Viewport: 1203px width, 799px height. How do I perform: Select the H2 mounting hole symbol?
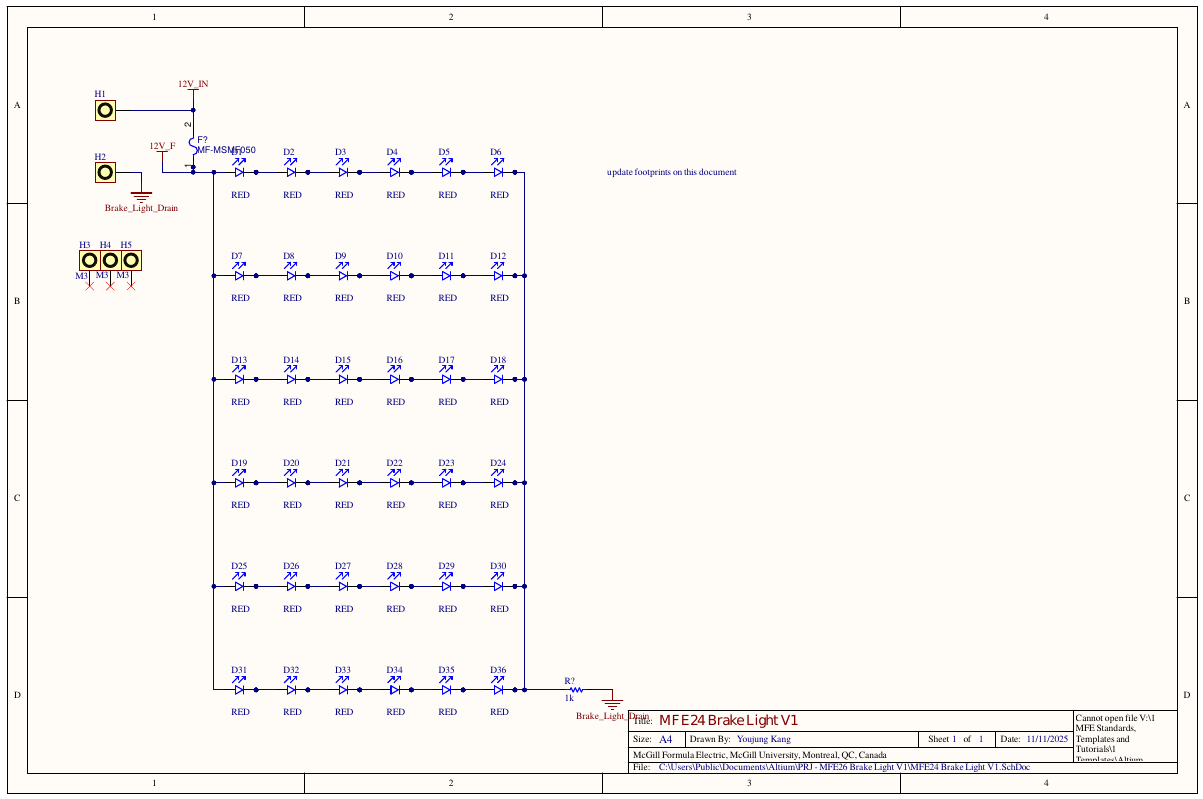(105, 173)
